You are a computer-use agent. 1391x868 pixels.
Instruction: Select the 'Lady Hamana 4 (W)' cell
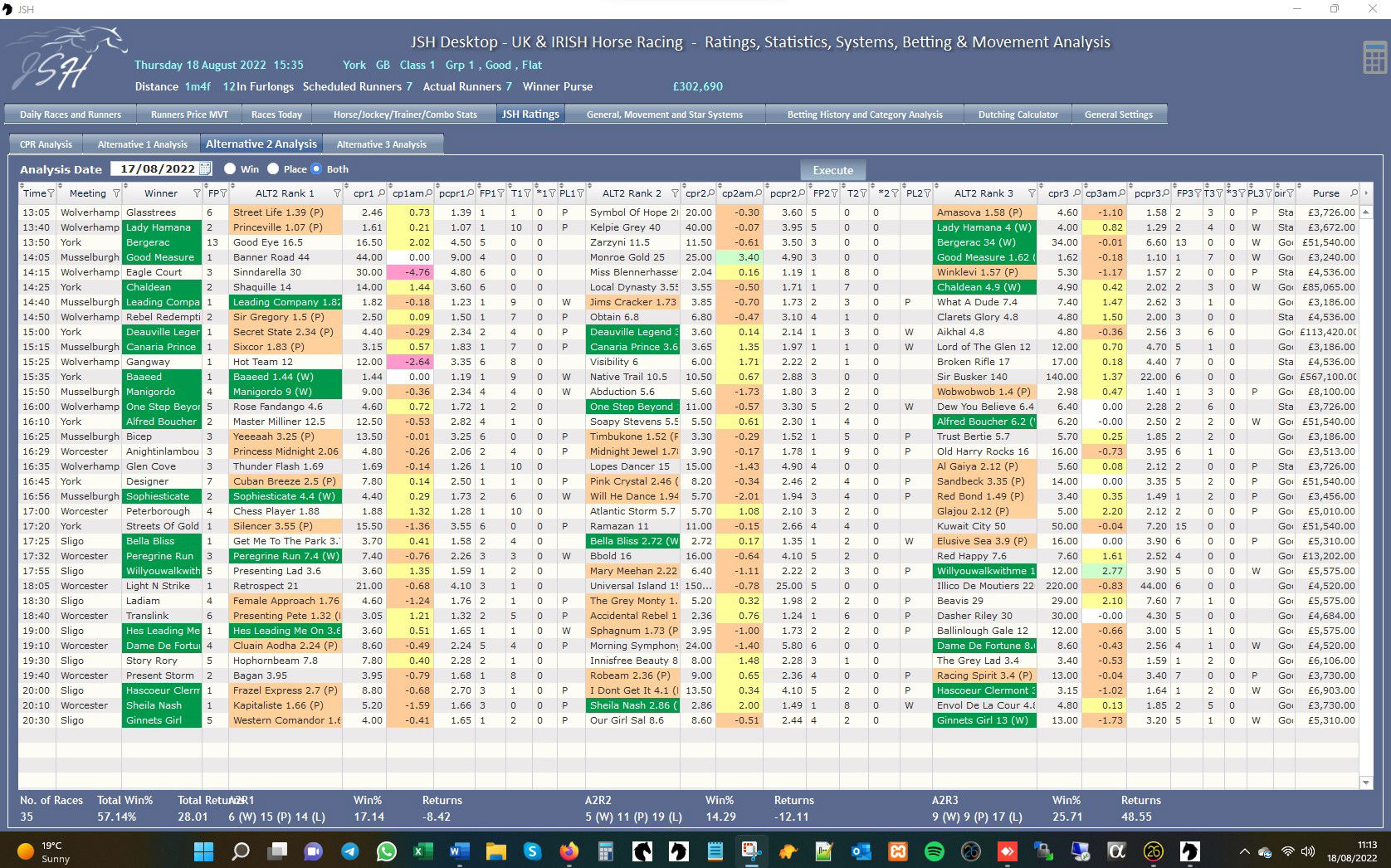click(985, 227)
